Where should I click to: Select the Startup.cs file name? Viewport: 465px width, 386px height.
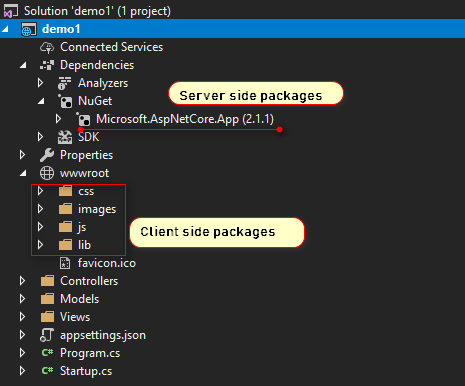86,371
